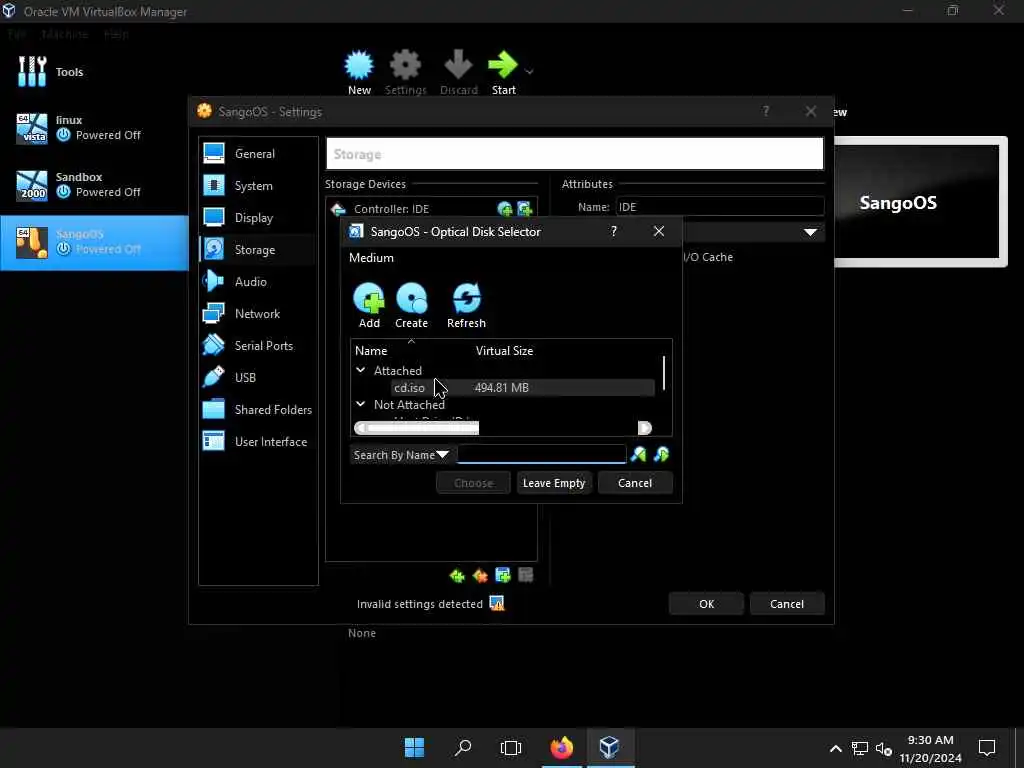Open Display settings category

[258, 217]
